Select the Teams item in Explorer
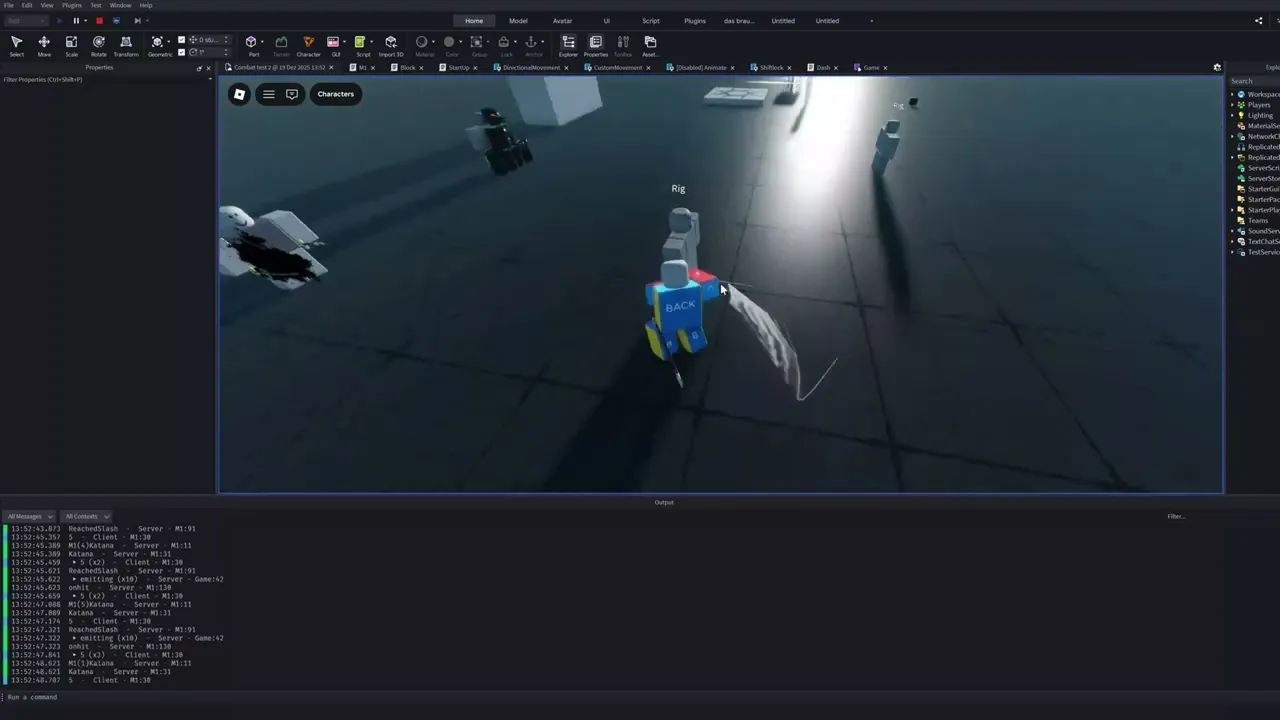Screen dimensions: 1280x720 coord(1258,220)
